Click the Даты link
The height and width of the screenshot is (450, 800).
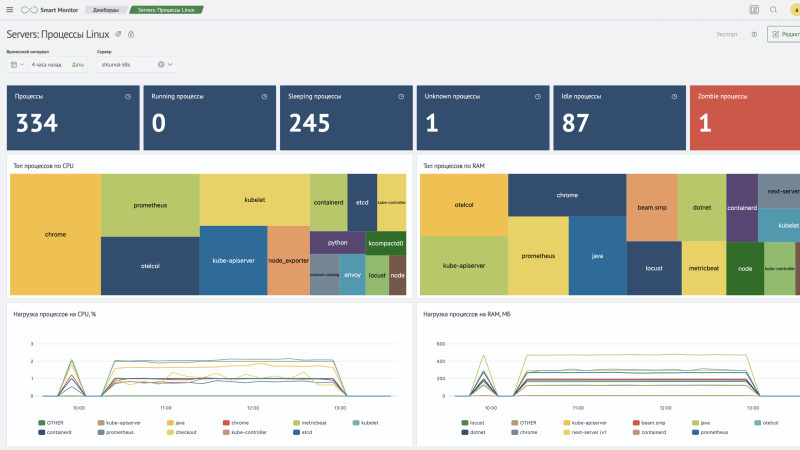tap(78, 65)
